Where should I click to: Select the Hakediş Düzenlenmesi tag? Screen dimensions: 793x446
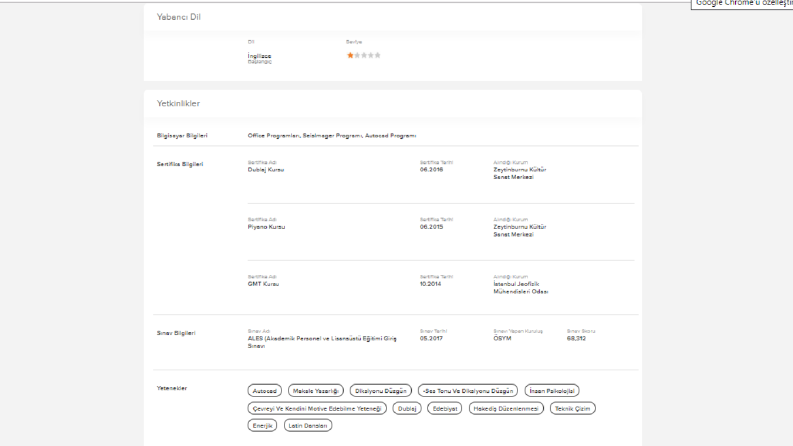click(x=506, y=408)
